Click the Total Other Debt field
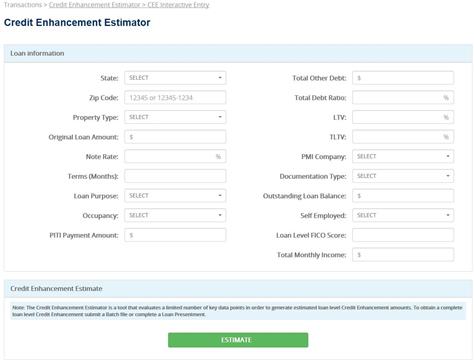Viewport: 474px width, 361px height. coord(403,78)
